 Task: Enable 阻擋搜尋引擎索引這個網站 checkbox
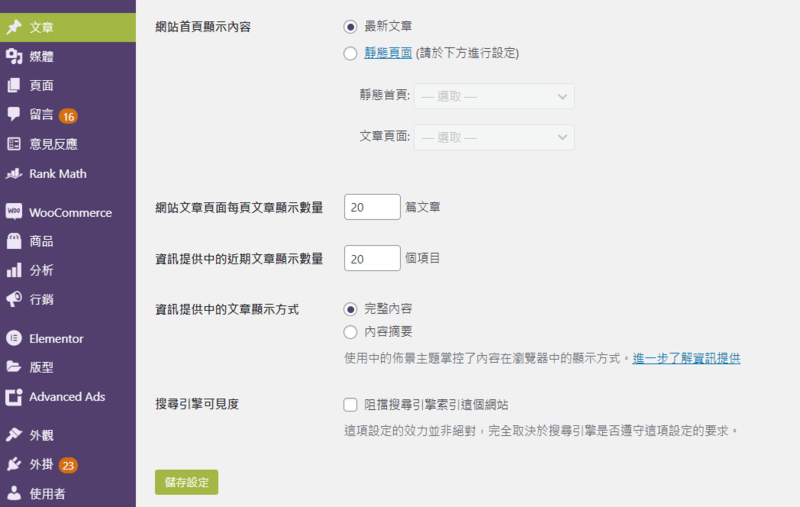point(350,405)
